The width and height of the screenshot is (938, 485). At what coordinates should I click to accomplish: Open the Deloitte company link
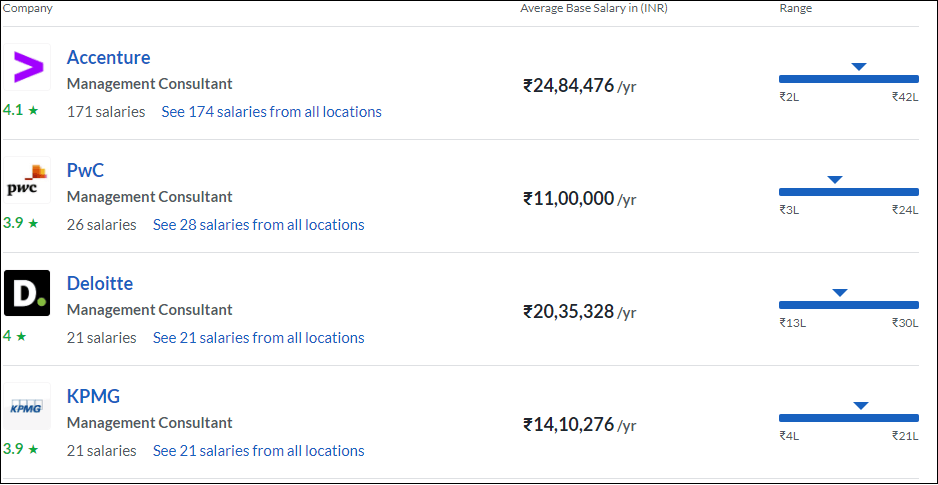tap(100, 283)
